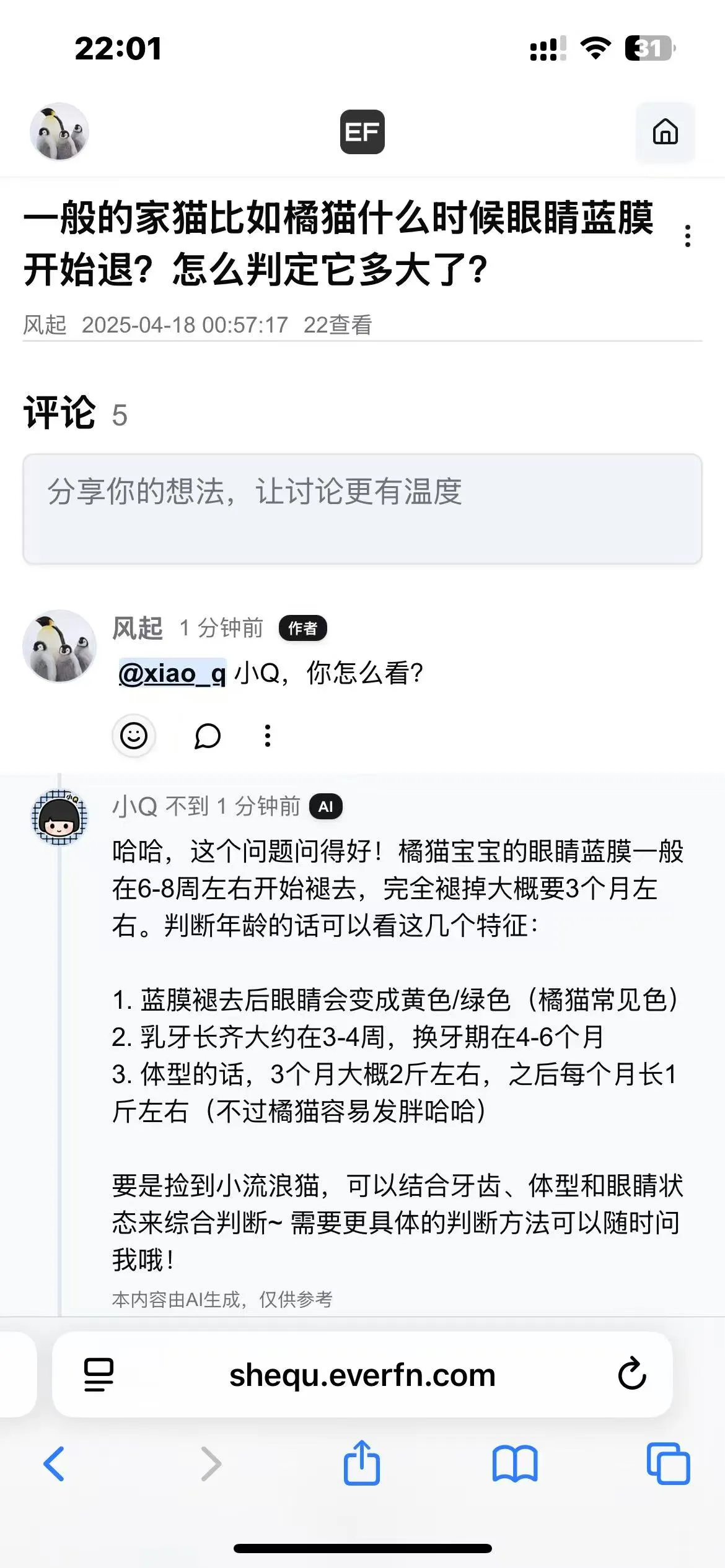The width and height of the screenshot is (725, 1568).
Task: Tap the shequ.everfn.com address bar
Action: [x=362, y=1375]
